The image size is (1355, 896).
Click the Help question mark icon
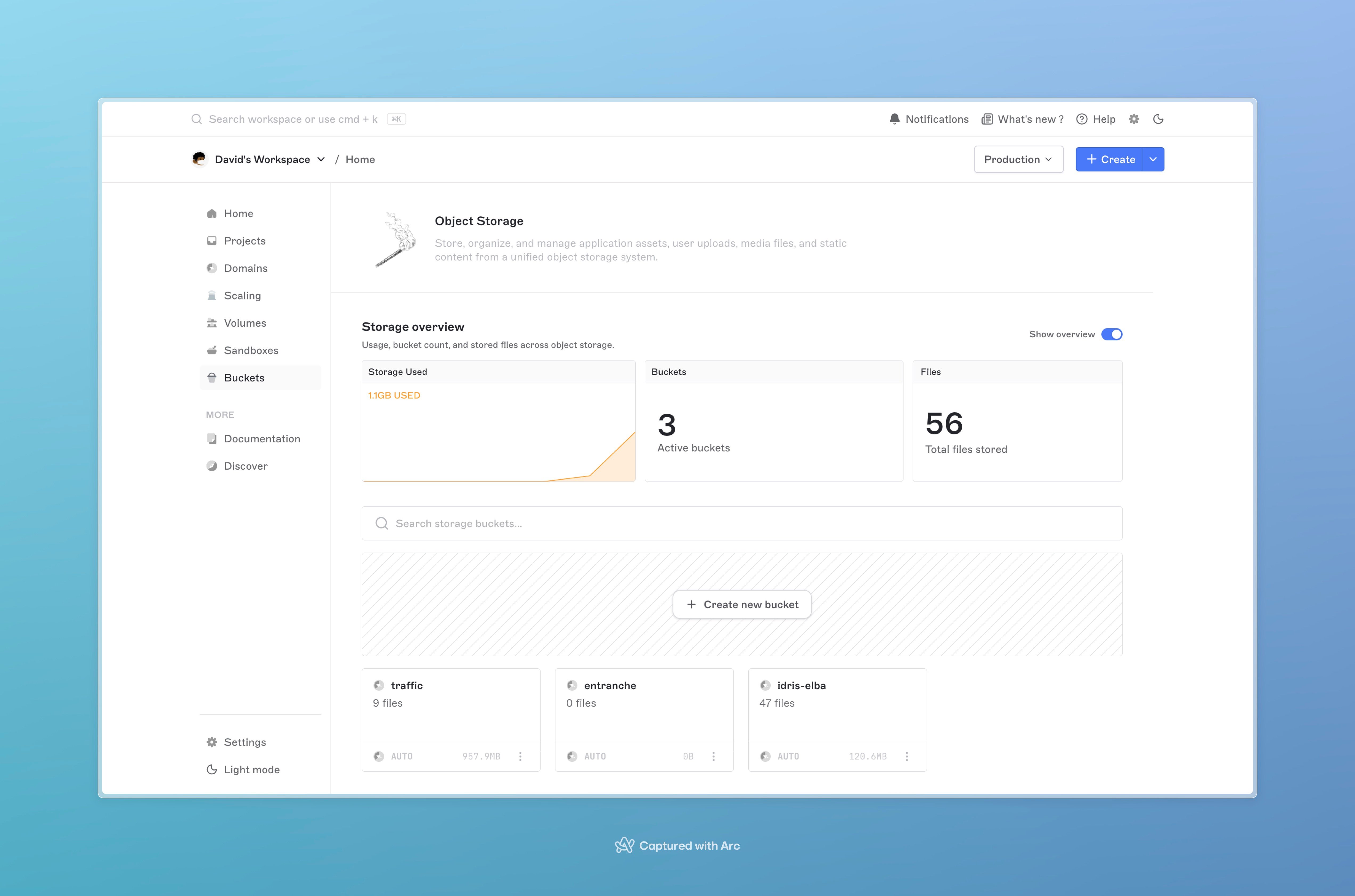(1082, 119)
